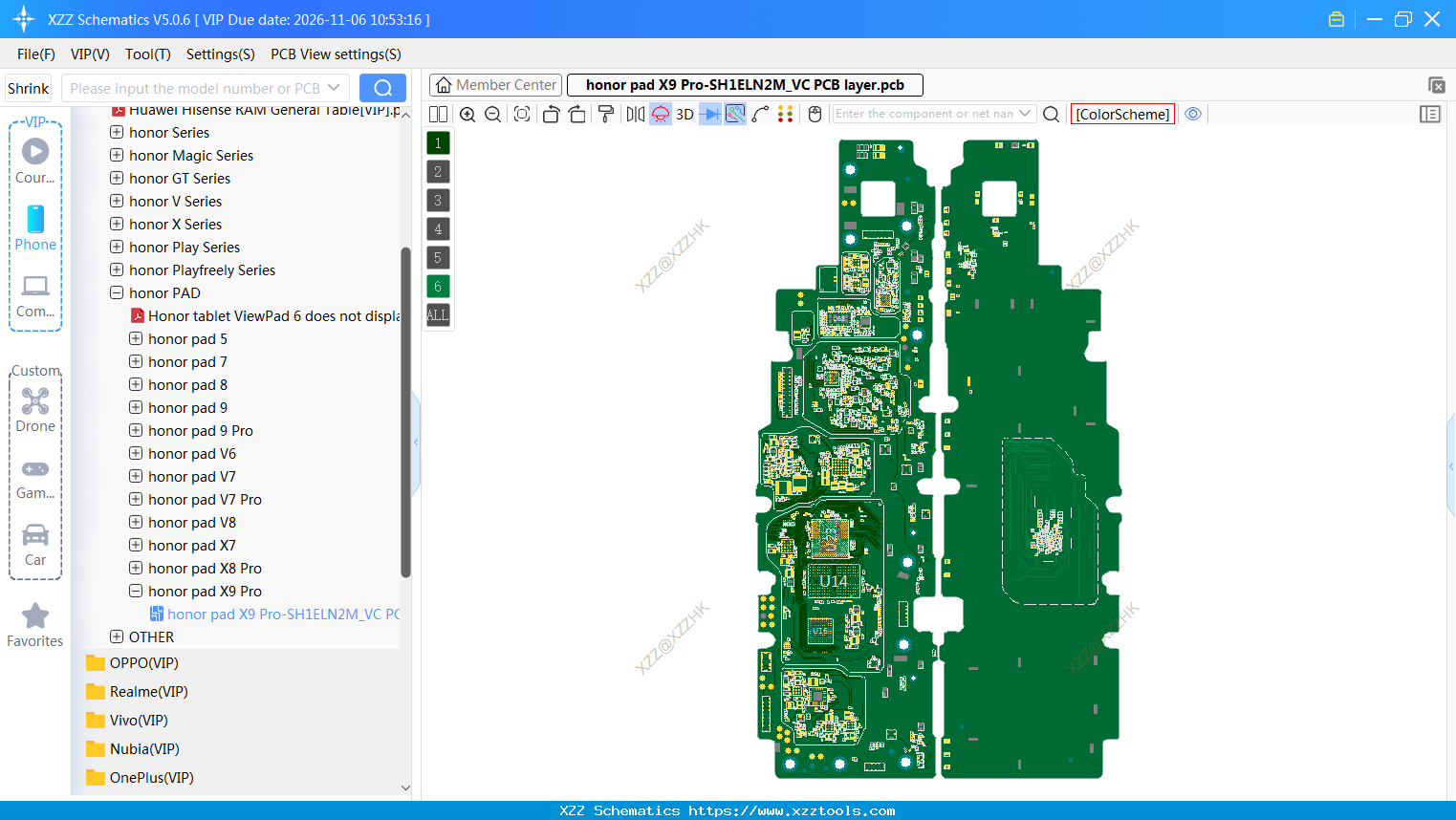Viewport: 1456px width, 820px height.
Task: Select the Zoom Out tool
Action: point(491,114)
